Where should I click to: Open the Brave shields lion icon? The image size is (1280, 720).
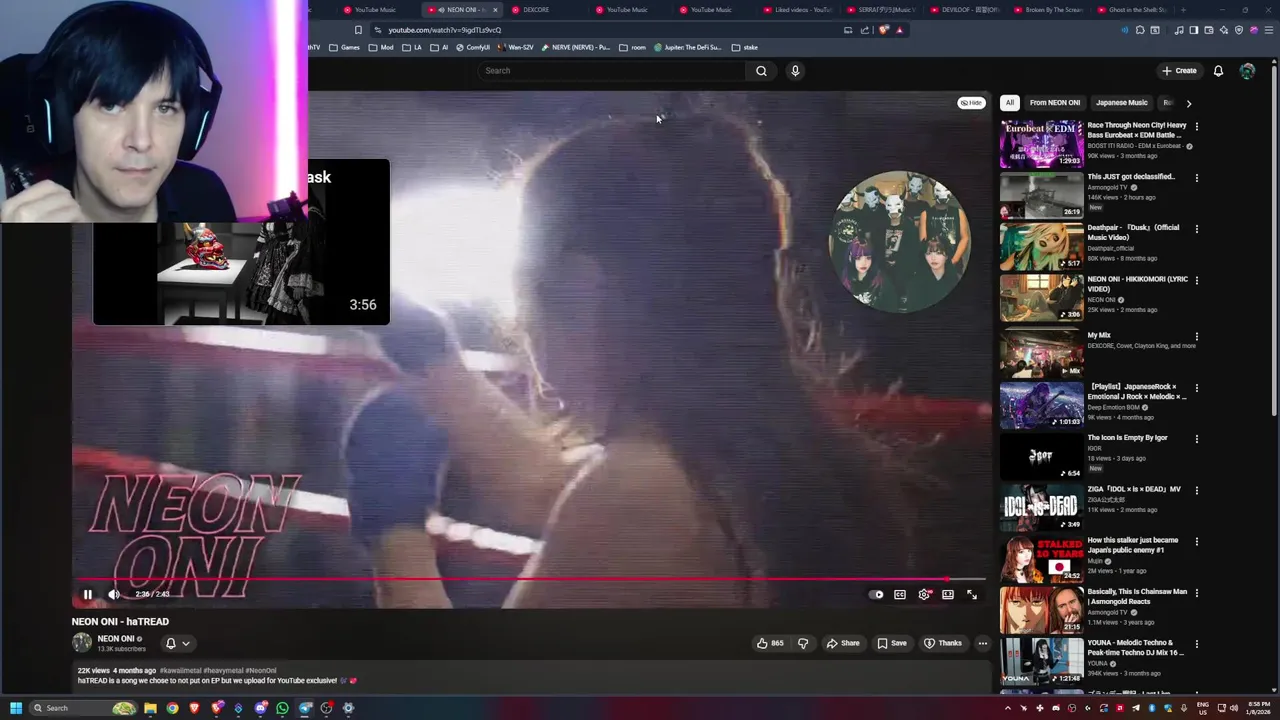click(884, 30)
